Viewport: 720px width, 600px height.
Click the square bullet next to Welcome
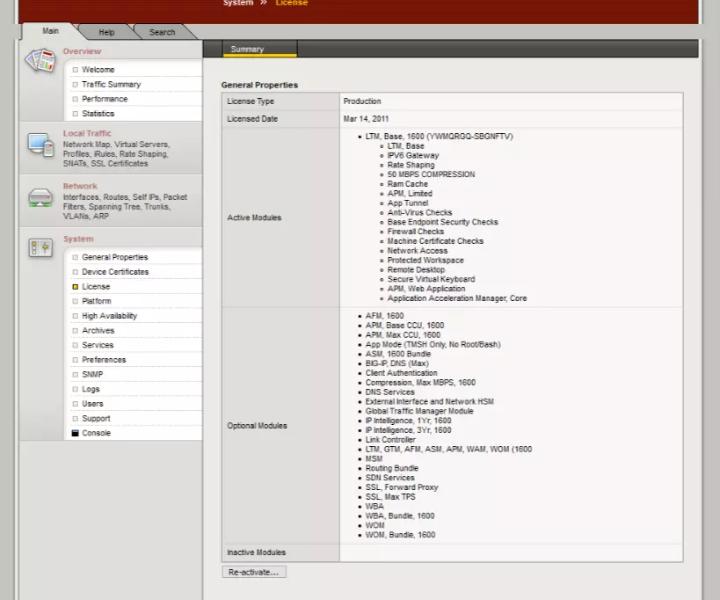tap(75, 70)
